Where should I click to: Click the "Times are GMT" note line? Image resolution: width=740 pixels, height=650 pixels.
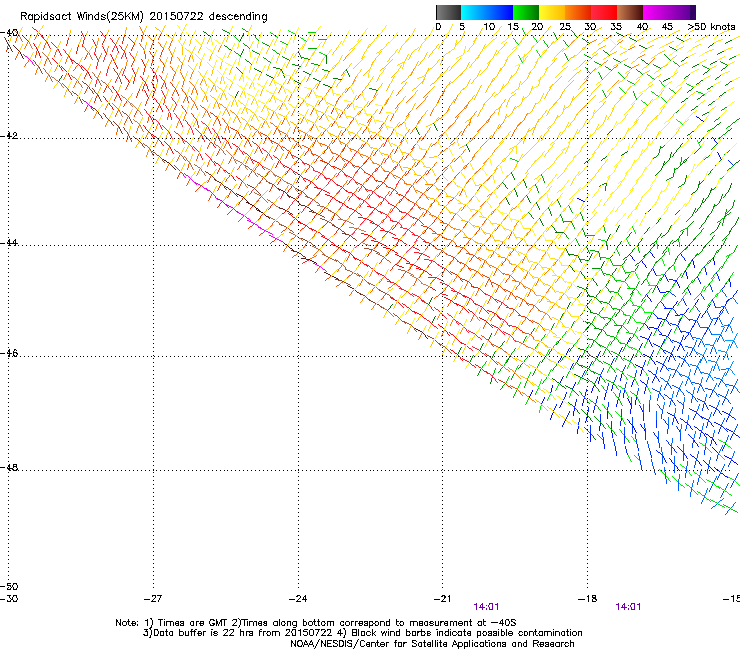tap(316, 623)
